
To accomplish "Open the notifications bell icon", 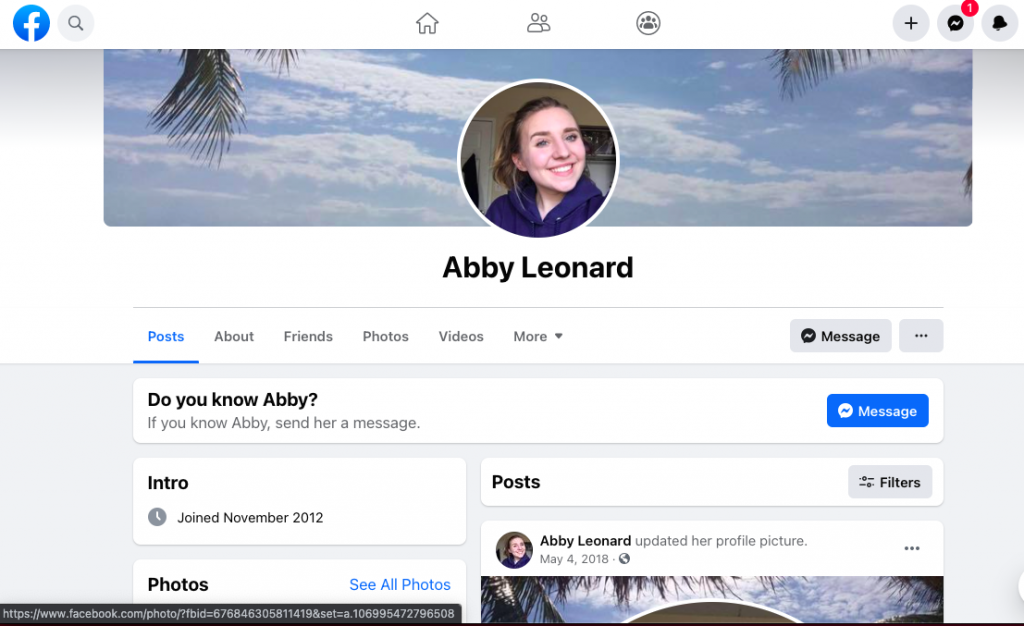I will tap(1000, 23).
